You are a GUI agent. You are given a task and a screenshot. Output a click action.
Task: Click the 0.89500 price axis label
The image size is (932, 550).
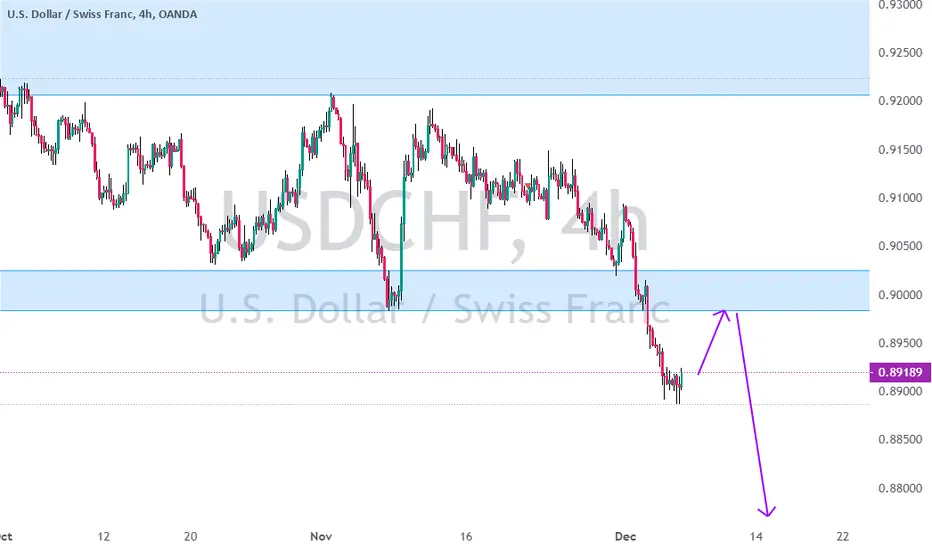click(900, 342)
